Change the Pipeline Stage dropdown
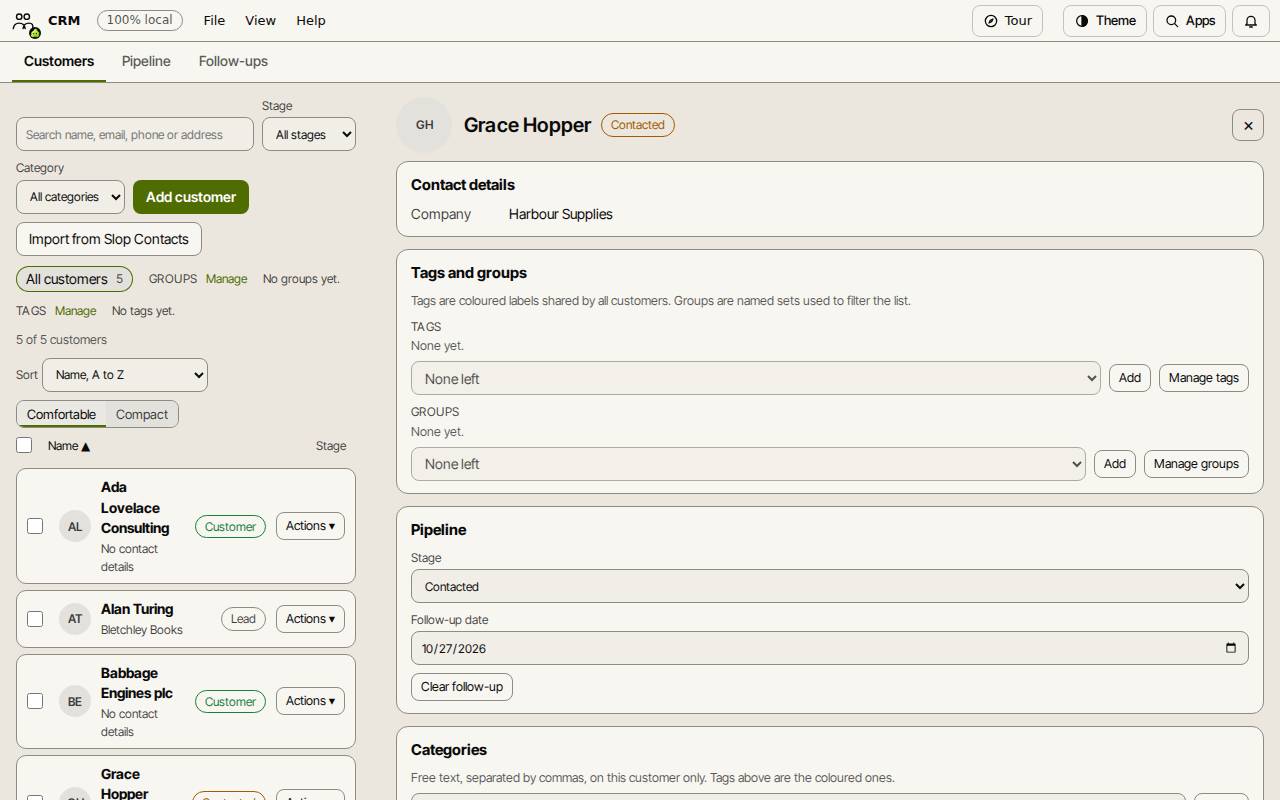 coord(830,586)
